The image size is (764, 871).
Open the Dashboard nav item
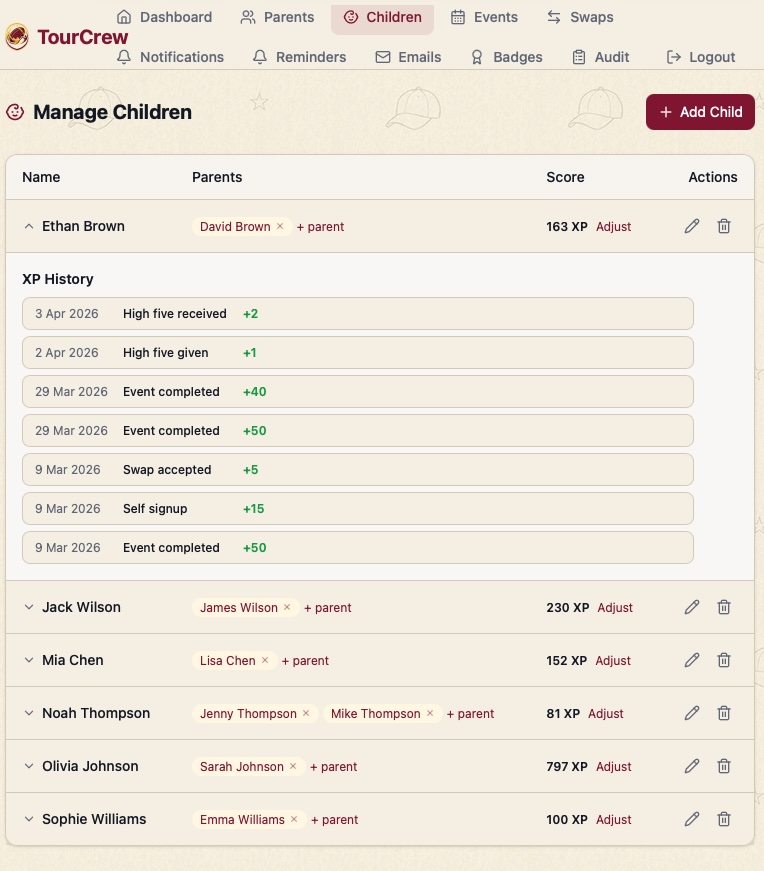coord(164,17)
